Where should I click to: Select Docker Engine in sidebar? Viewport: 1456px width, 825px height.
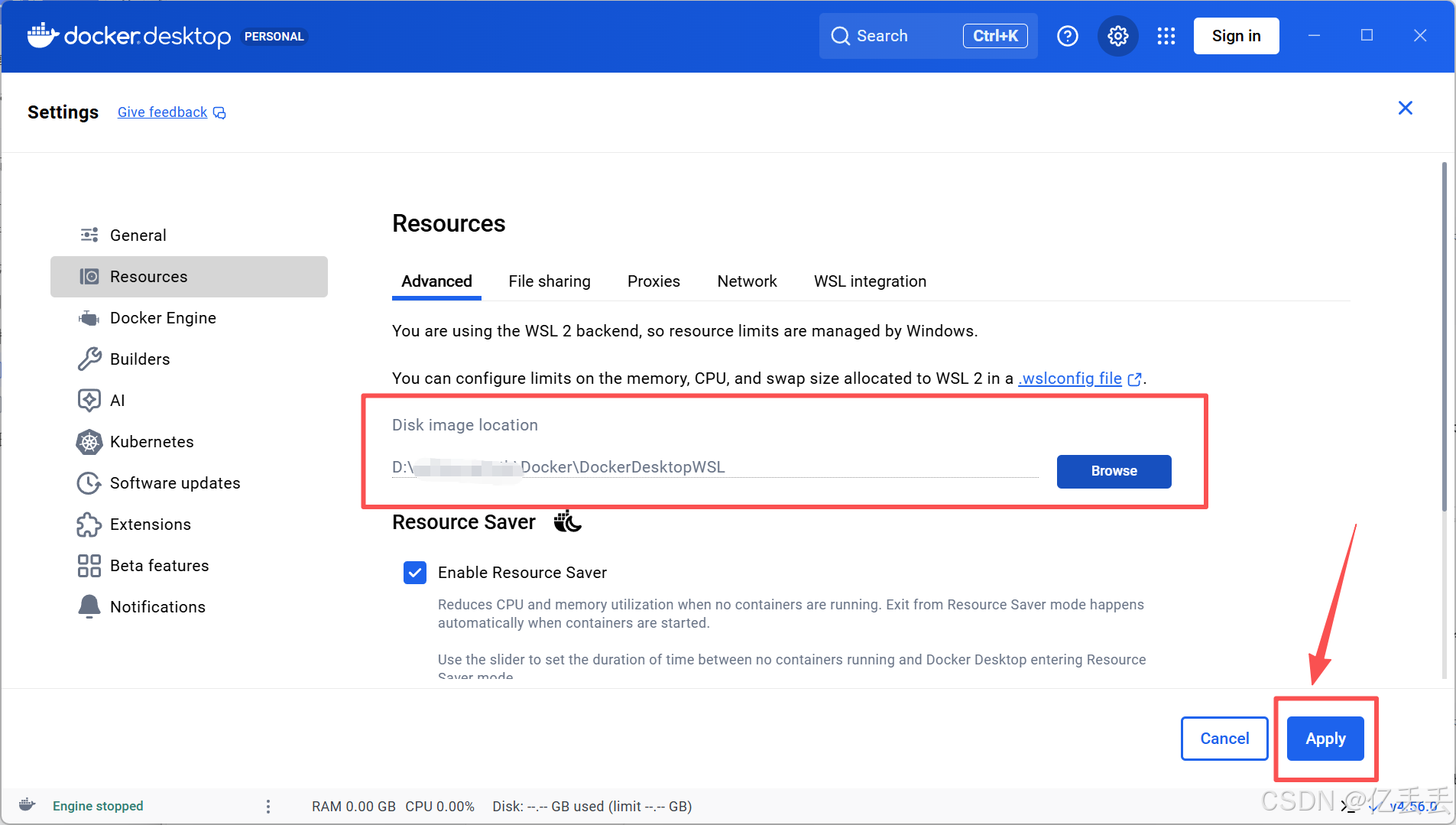189,317
